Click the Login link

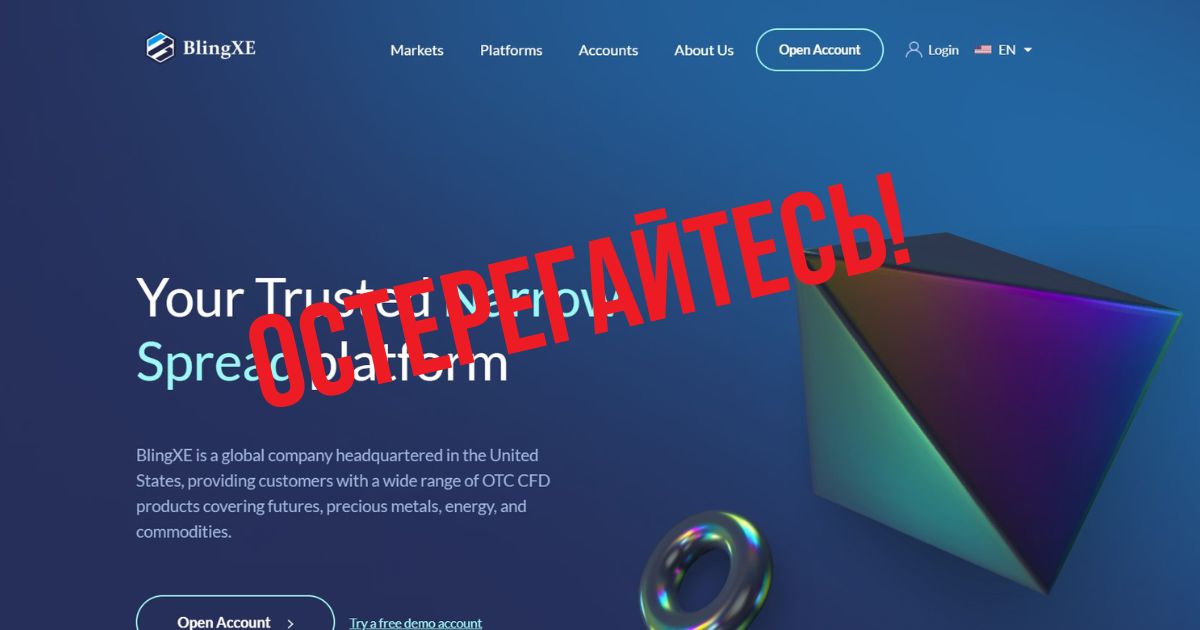coord(943,50)
